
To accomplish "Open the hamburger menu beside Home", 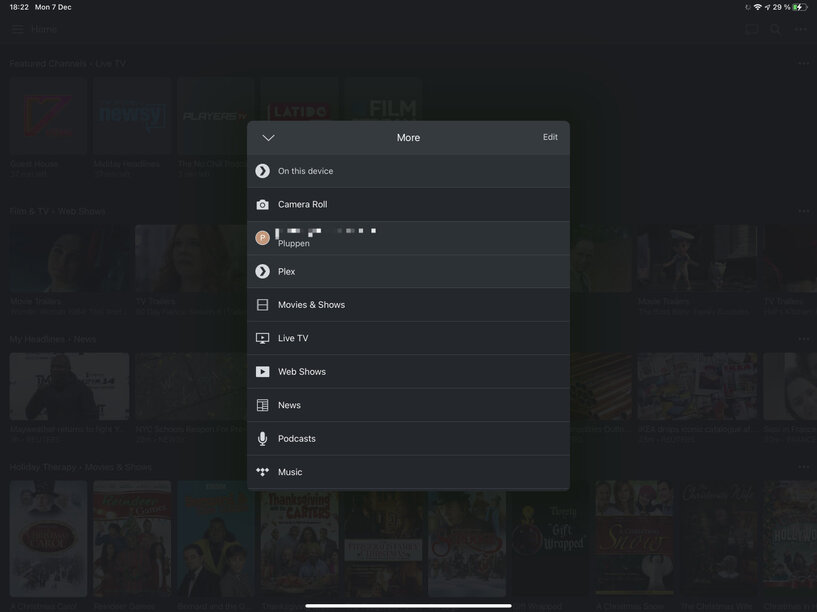I will [x=18, y=29].
